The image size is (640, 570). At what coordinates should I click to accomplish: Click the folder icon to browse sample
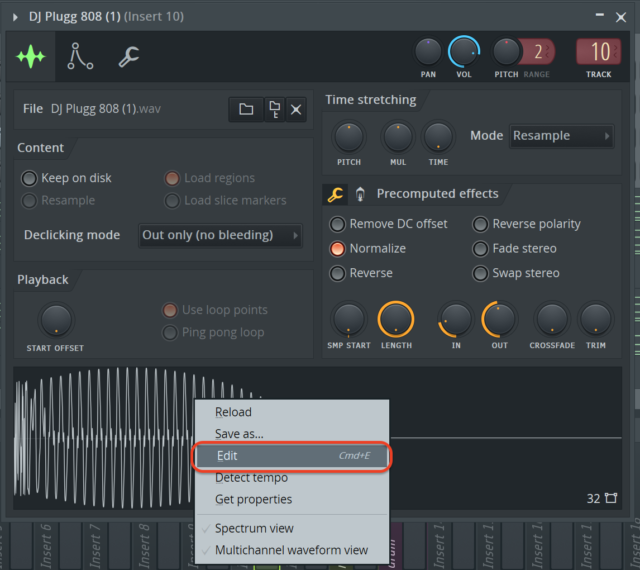[x=246, y=109]
